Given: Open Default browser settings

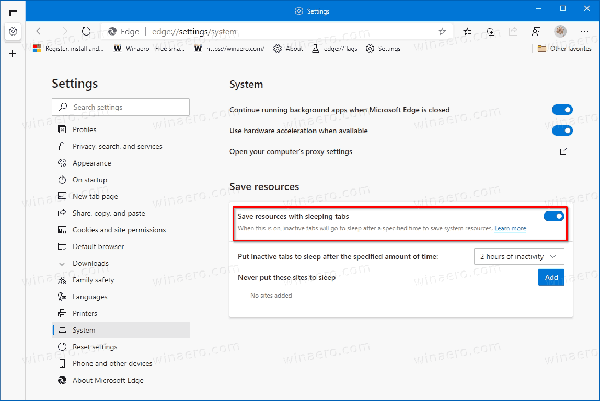Looking at the screenshot, I should tap(121, 246).
